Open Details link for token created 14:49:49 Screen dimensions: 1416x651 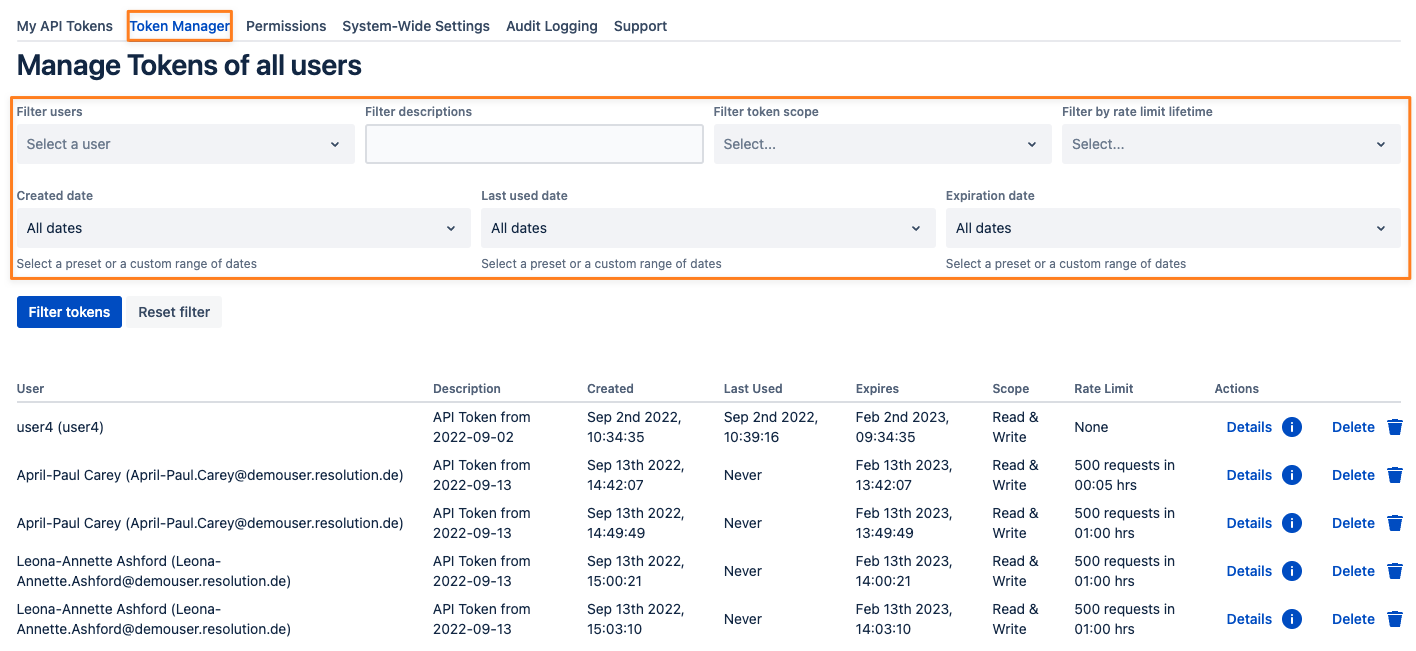click(x=1249, y=523)
